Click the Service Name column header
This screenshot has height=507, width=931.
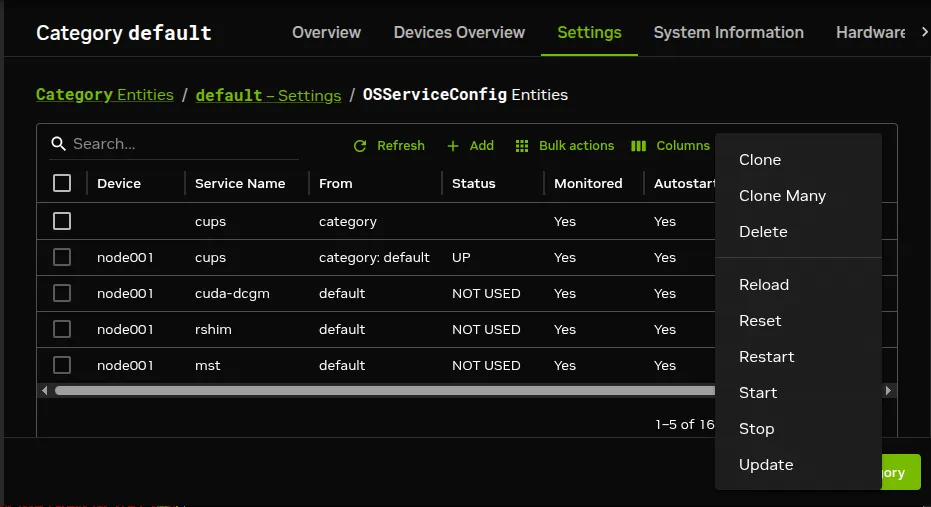[240, 183]
